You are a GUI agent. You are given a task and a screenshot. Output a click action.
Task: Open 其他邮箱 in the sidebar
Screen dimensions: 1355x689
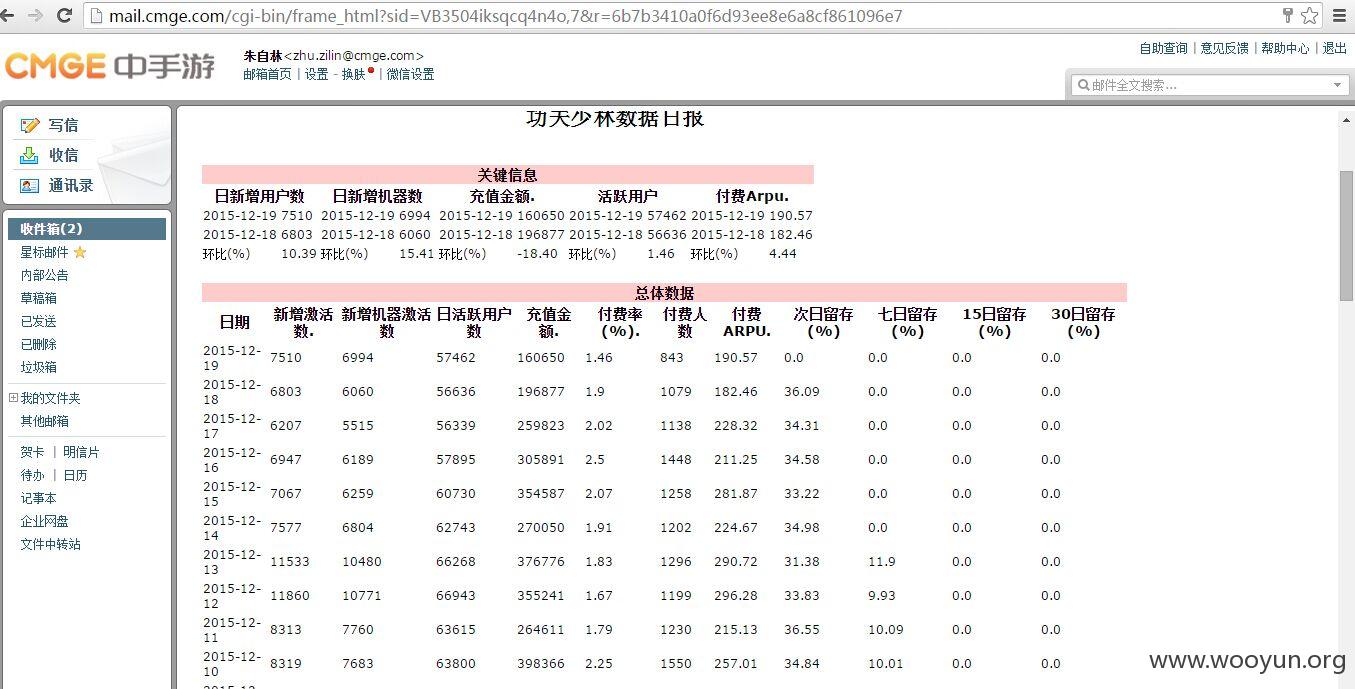click(x=45, y=421)
